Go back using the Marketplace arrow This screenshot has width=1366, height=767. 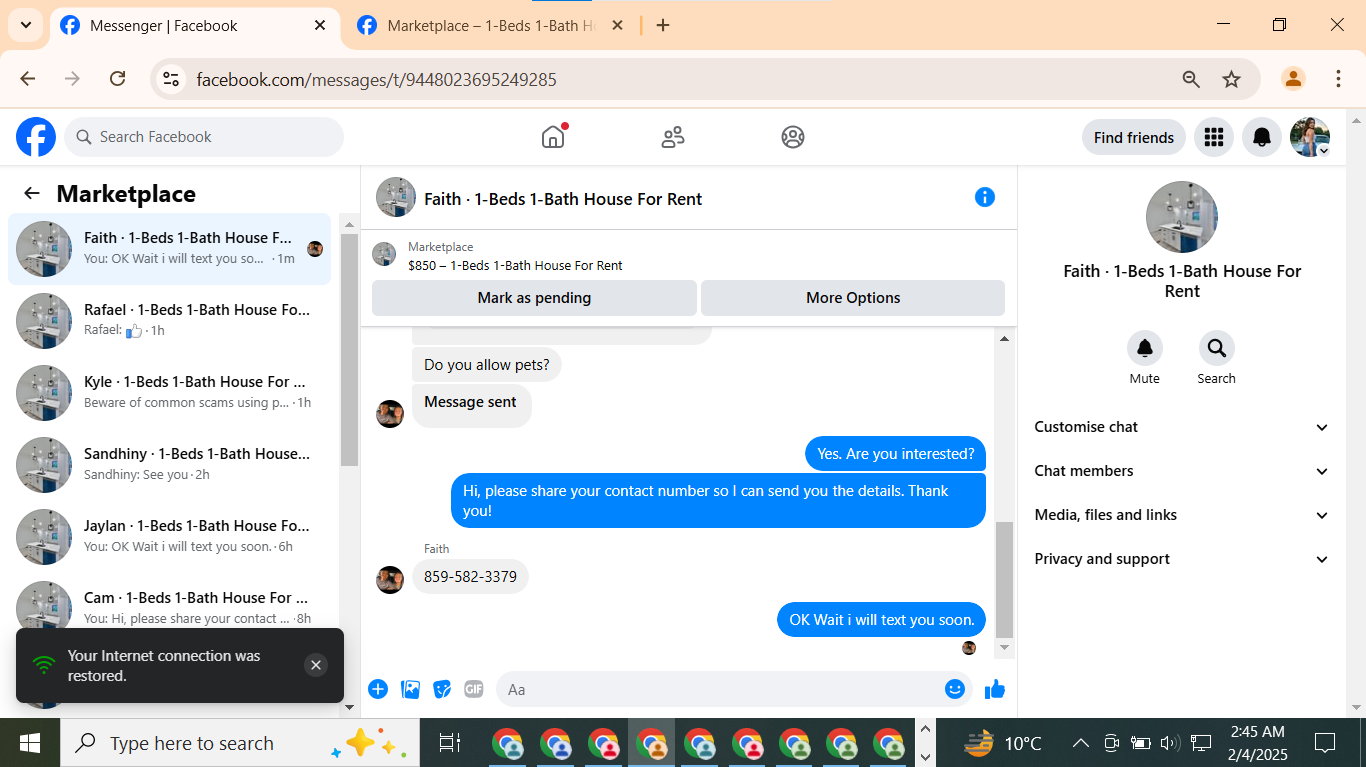[32, 194]
